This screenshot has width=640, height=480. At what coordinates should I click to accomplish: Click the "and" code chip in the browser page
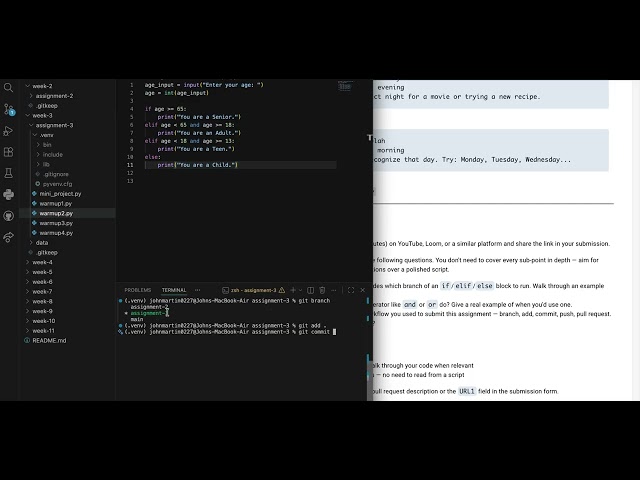point(410,304)
